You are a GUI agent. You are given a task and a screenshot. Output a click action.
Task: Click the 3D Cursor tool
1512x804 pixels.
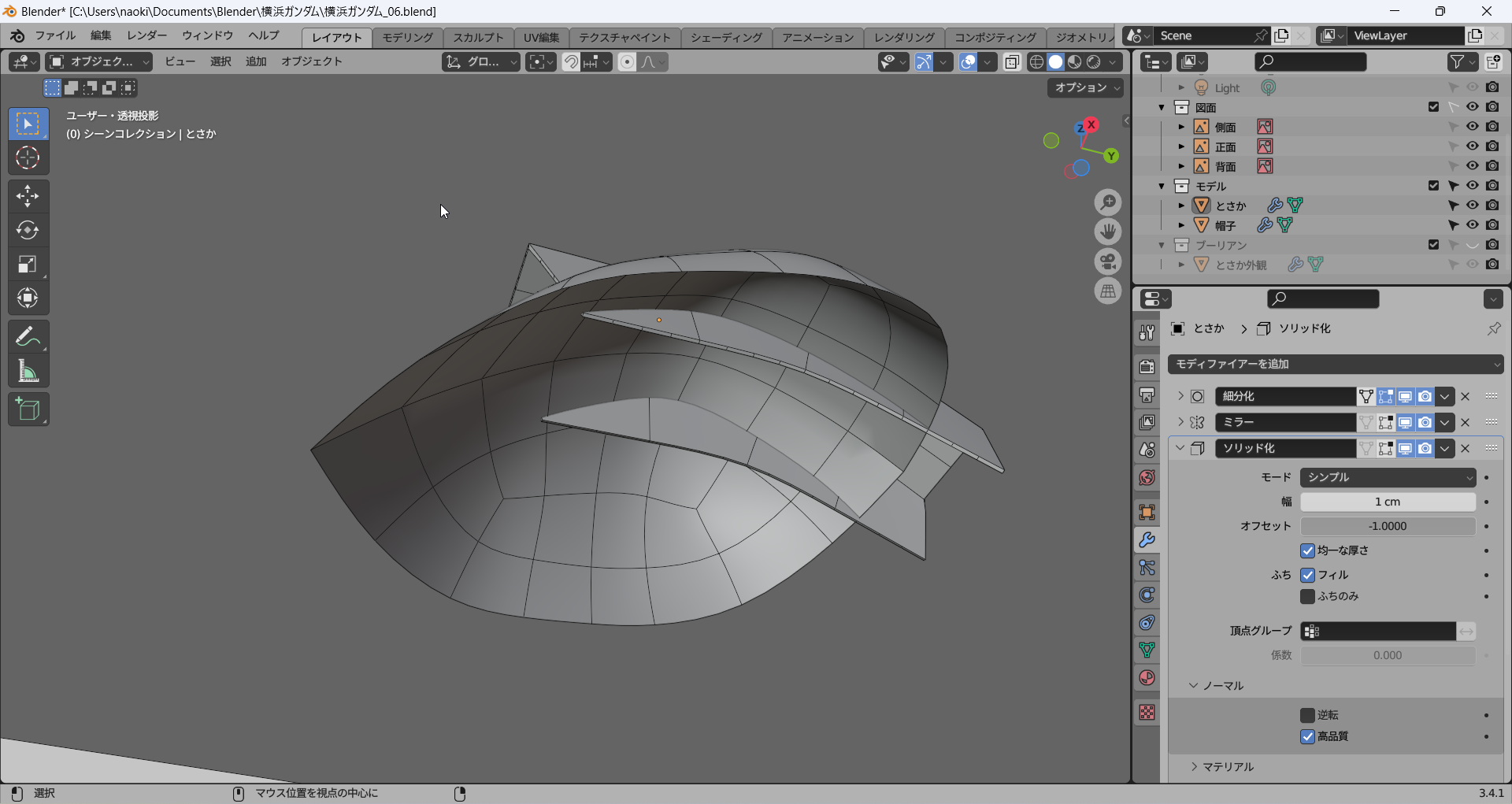[28, 158]
